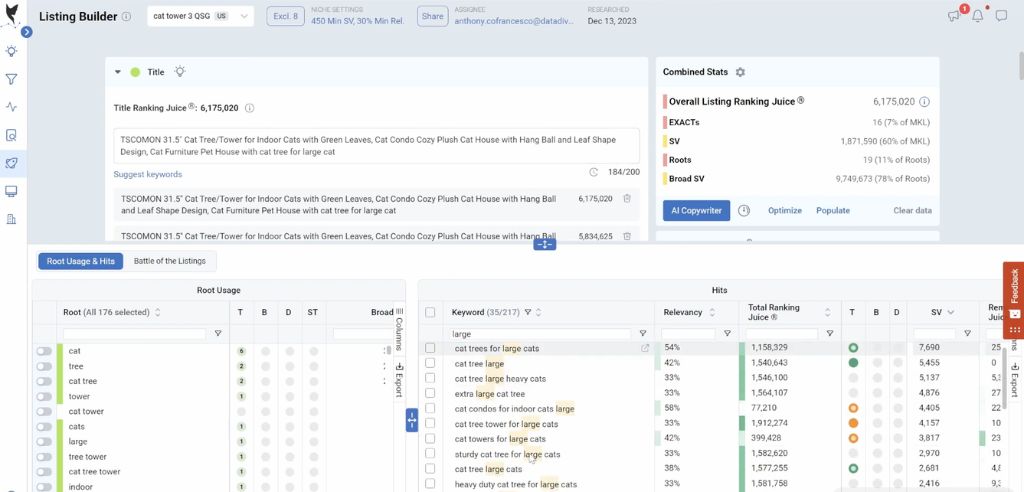Open Keyword header filter funnel
This screenshot has height=492, width=1024.
(528, 312)
